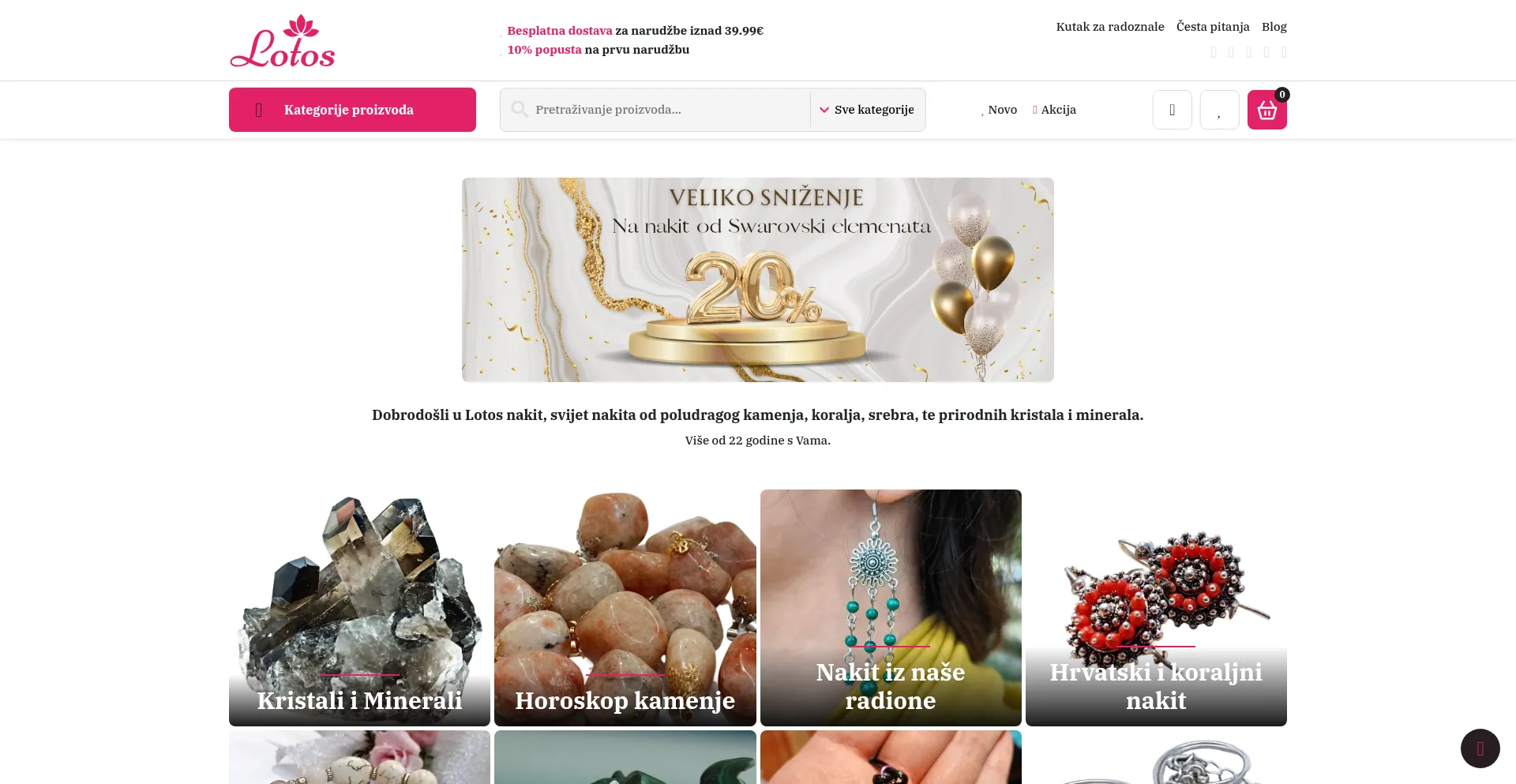Open the Kristali i Minerali category tile
The width and height of the screenshot is (1516, 784).
pyautogui.click(x=359, y=608)
